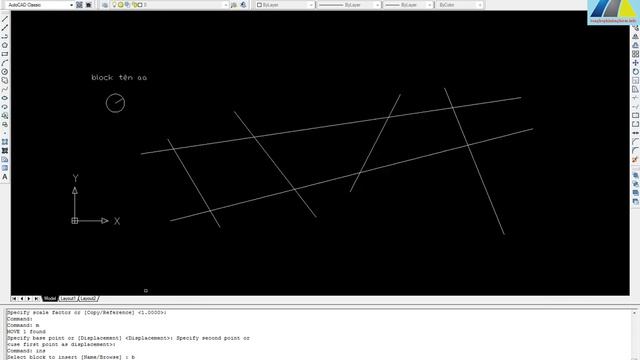Screen dimensions: 640x360
Task: Toggle layer on/off lightbulb
Action: tap(115, 5)
